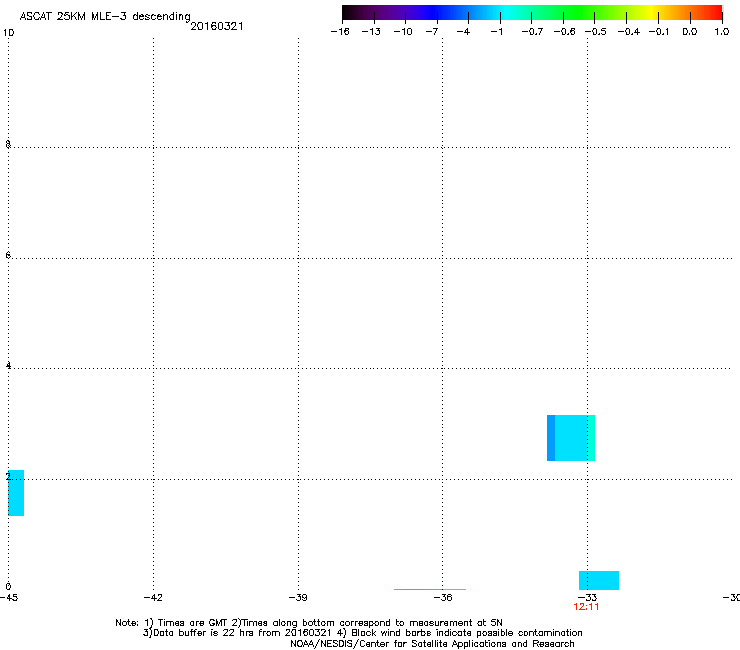Click the cyan data block near 3N
Viewport: 740px width, 650px height.
coord(571,438)
